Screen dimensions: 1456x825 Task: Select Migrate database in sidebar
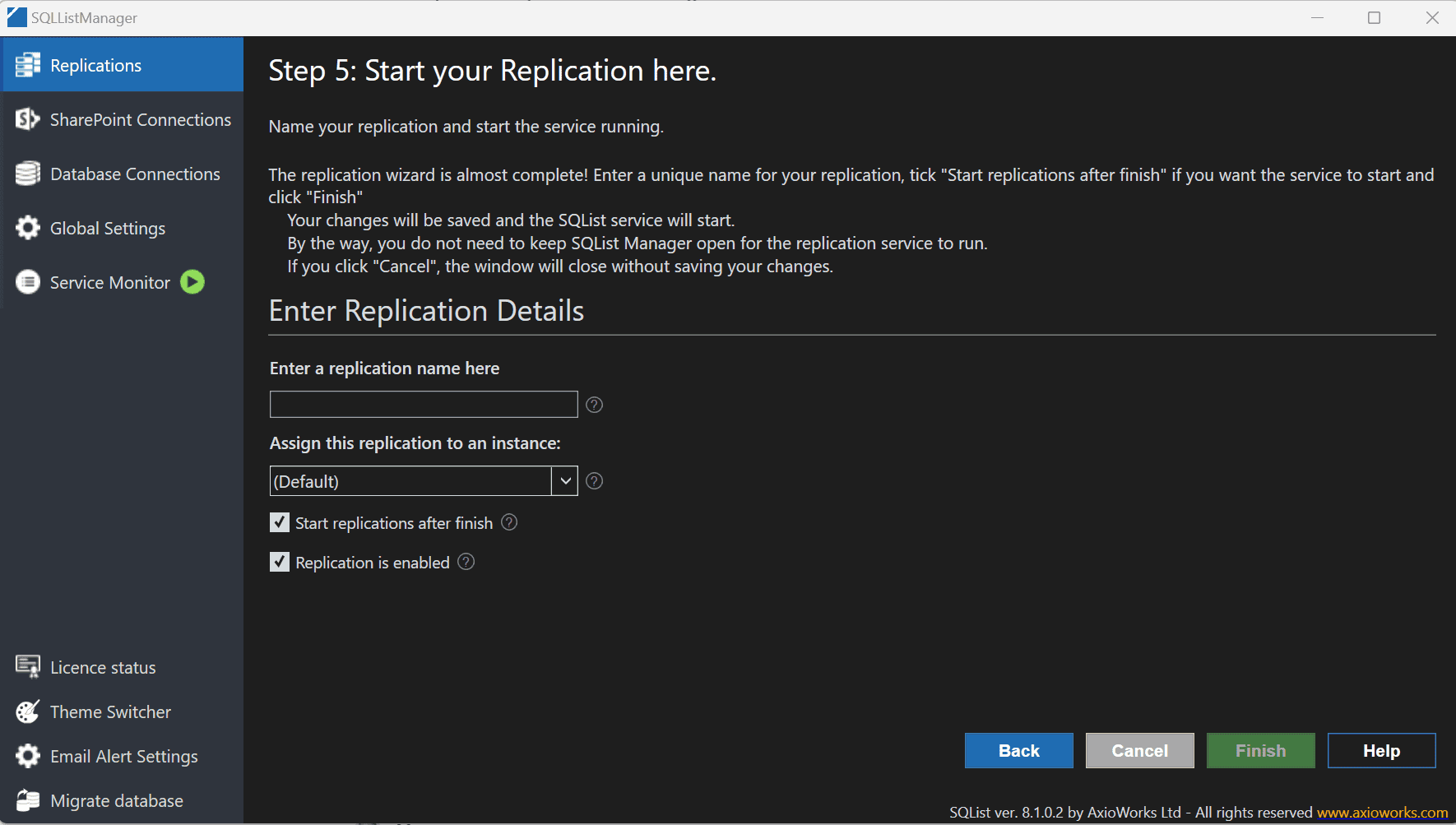pos(116,800)
